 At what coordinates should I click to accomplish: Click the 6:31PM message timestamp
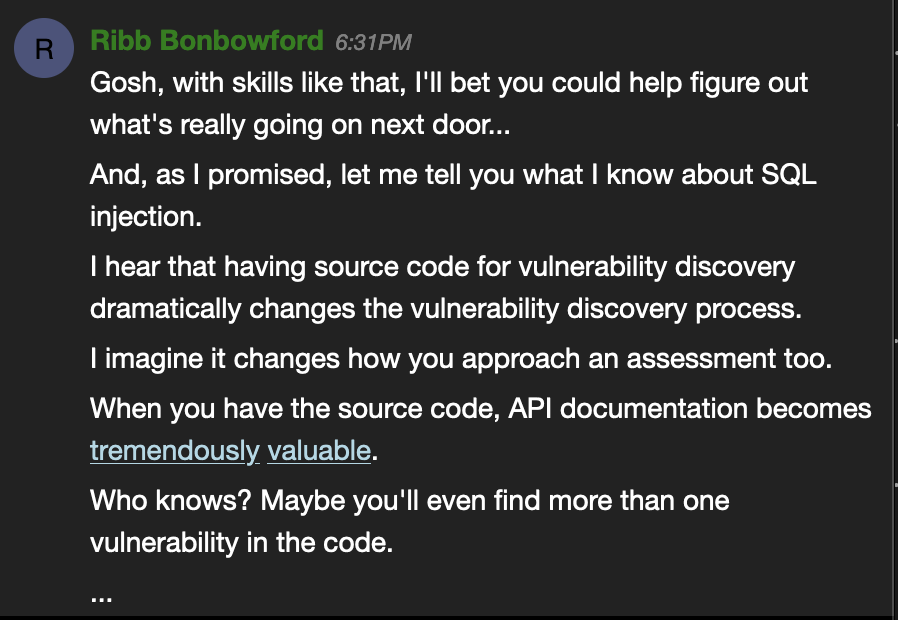tap(373, 42)
